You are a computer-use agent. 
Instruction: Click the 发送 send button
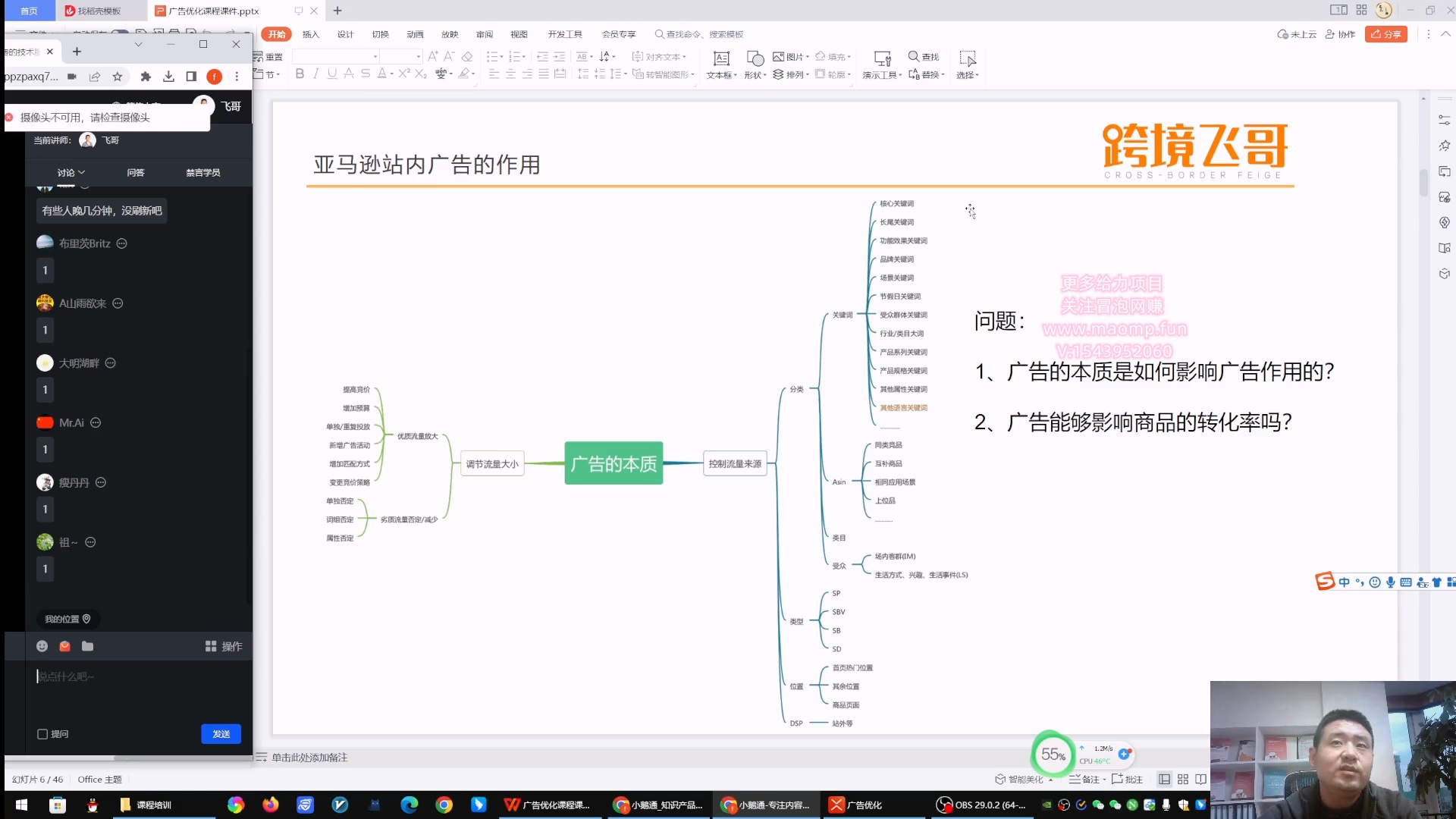[x=221, y=734]
